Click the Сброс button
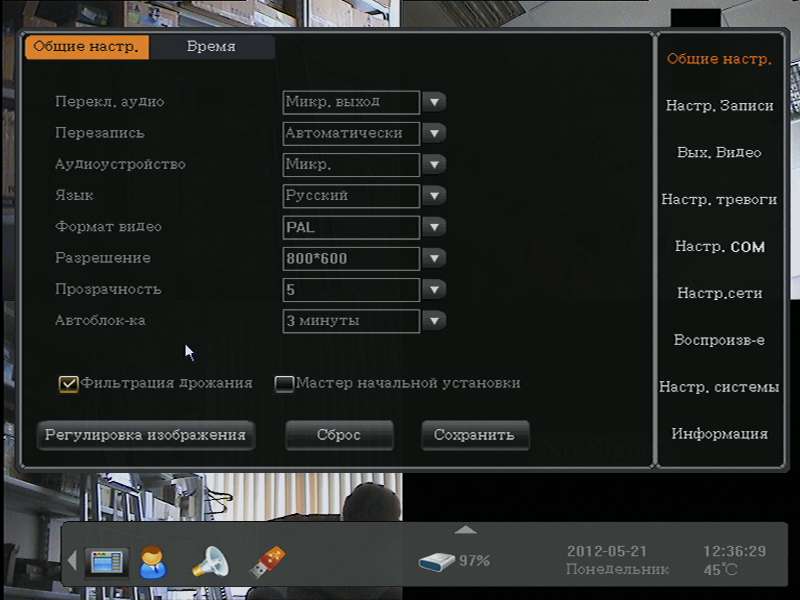The height and width of the screenshot is (600, 800). (339, 435)
